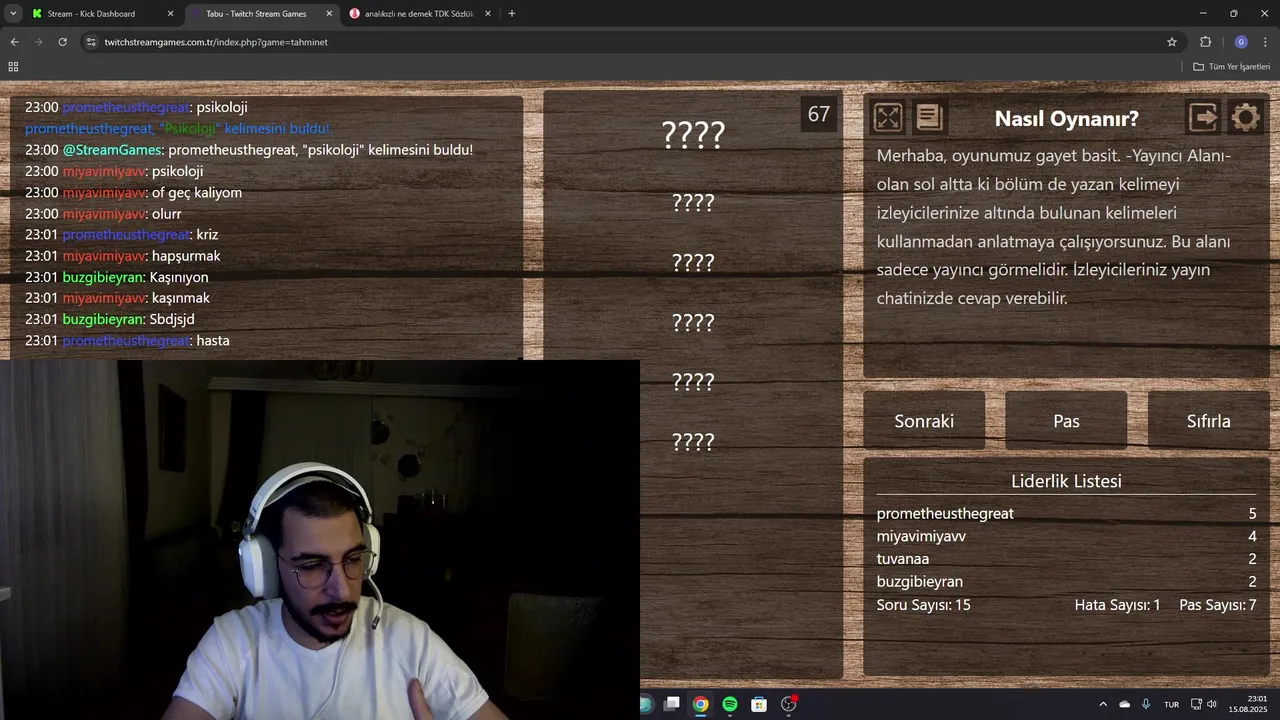Reload the current page
The height and width of the screenshot is (720, 1280).
[x=62, y=42]
